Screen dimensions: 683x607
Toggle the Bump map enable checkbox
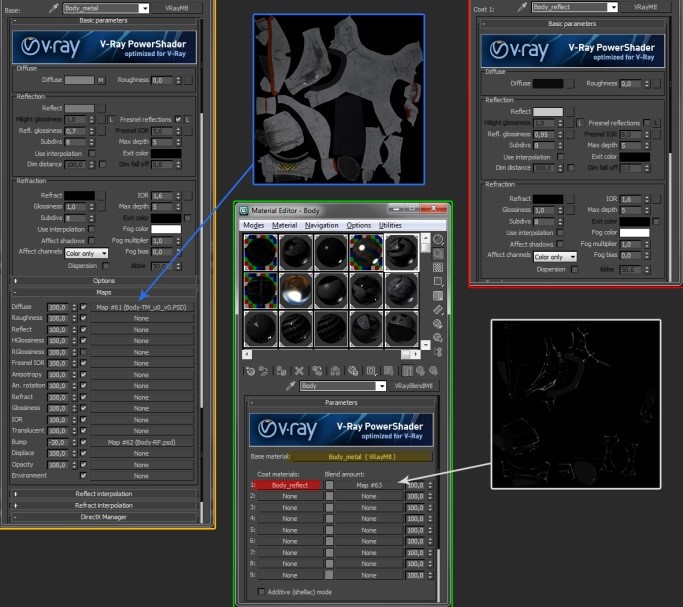click(x=84, y=442)
